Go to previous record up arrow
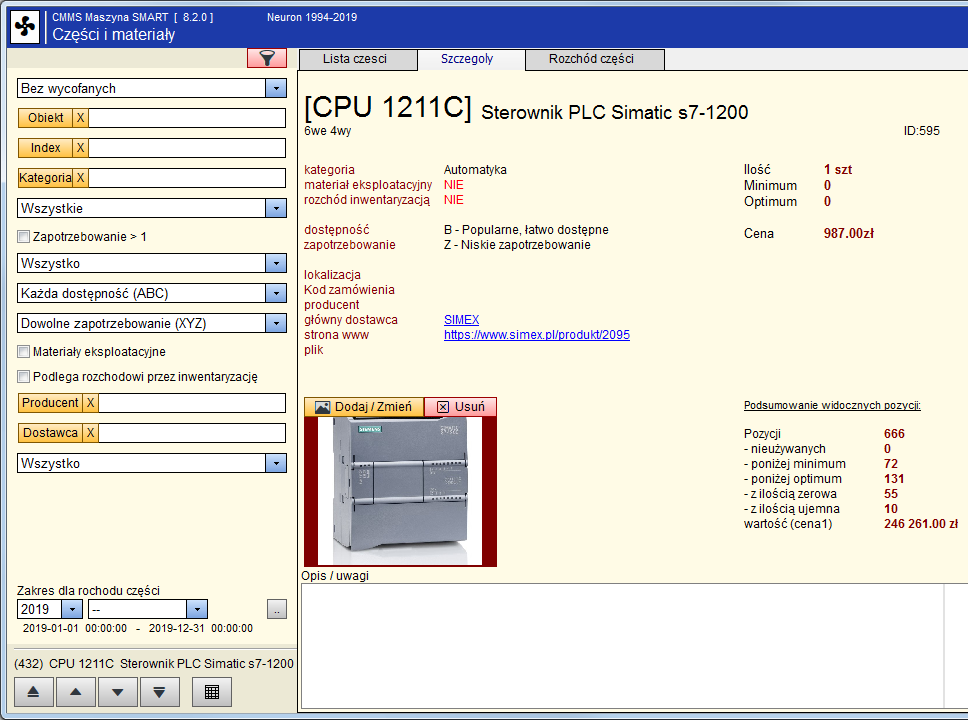968x720 pixels. pos(75,692)
